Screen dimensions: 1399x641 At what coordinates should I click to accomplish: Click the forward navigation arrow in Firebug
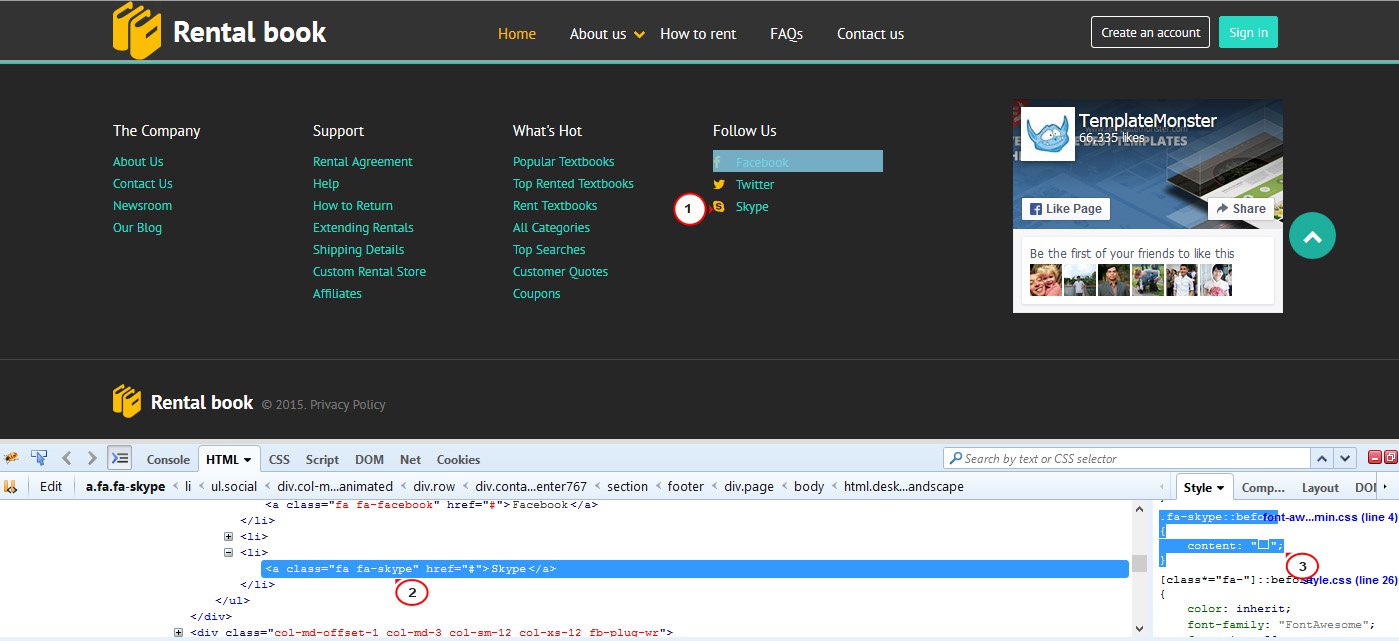coord(91,458)
